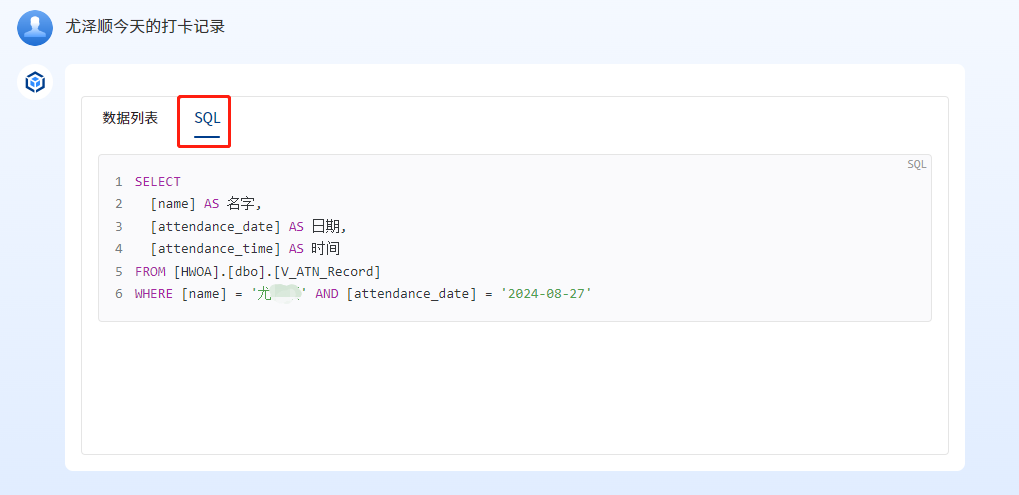Image resolution: width=1019 pixels, height=495 pixels.
Task: Click the SELECT keyword on line 1
Action: 158,182
